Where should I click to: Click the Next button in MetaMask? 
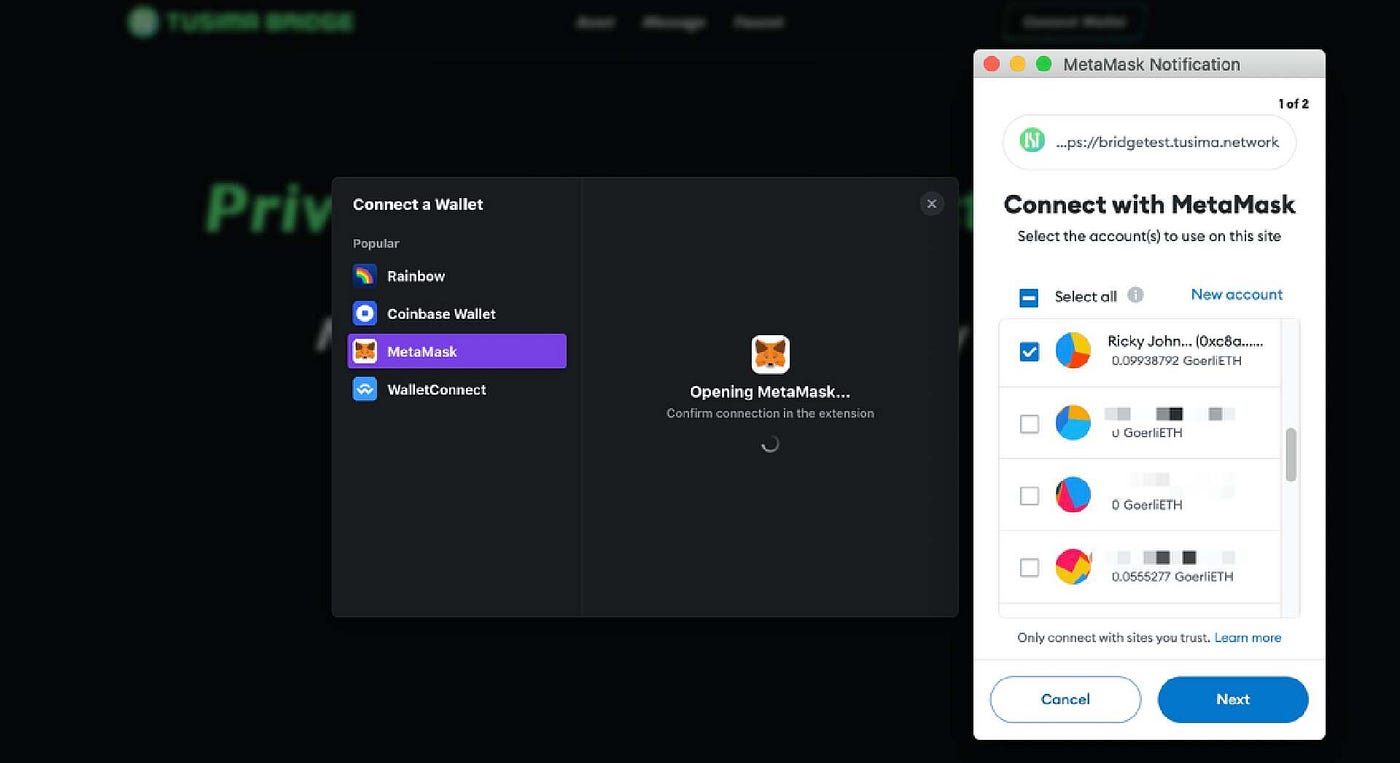[x=1233, y=699]
